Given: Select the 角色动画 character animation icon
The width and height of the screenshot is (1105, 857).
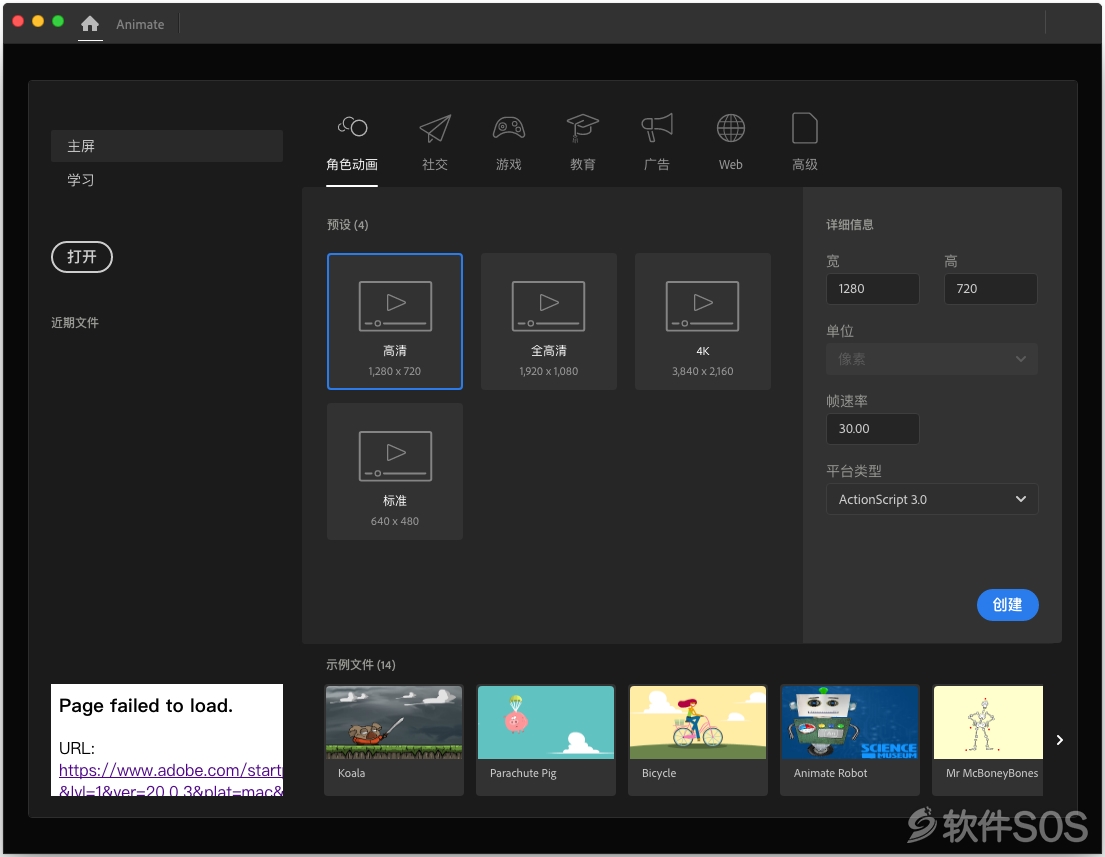Looking at the screenshot, I should click(352, 128).
